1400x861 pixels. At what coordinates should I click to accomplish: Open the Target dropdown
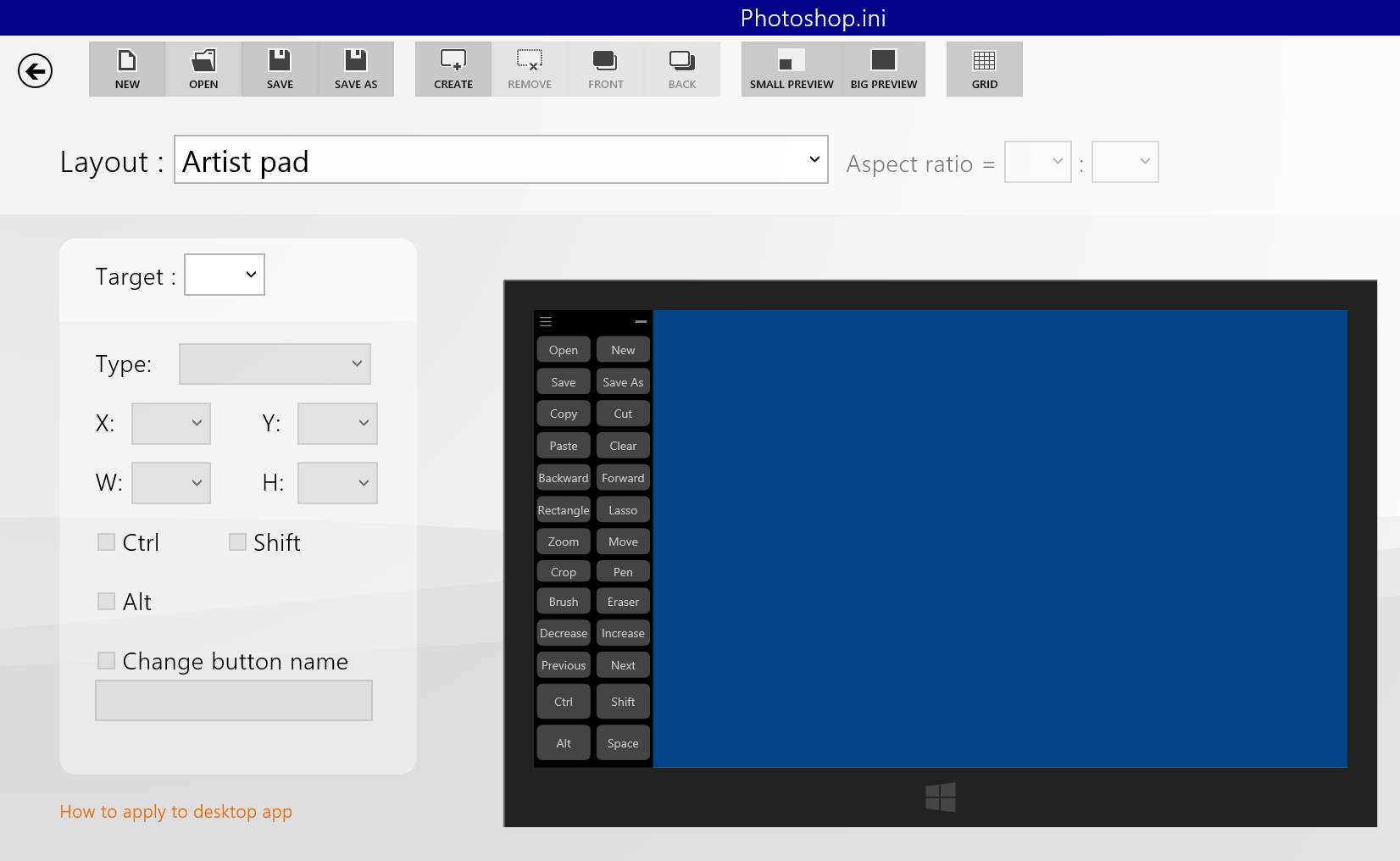pos(225,275)
